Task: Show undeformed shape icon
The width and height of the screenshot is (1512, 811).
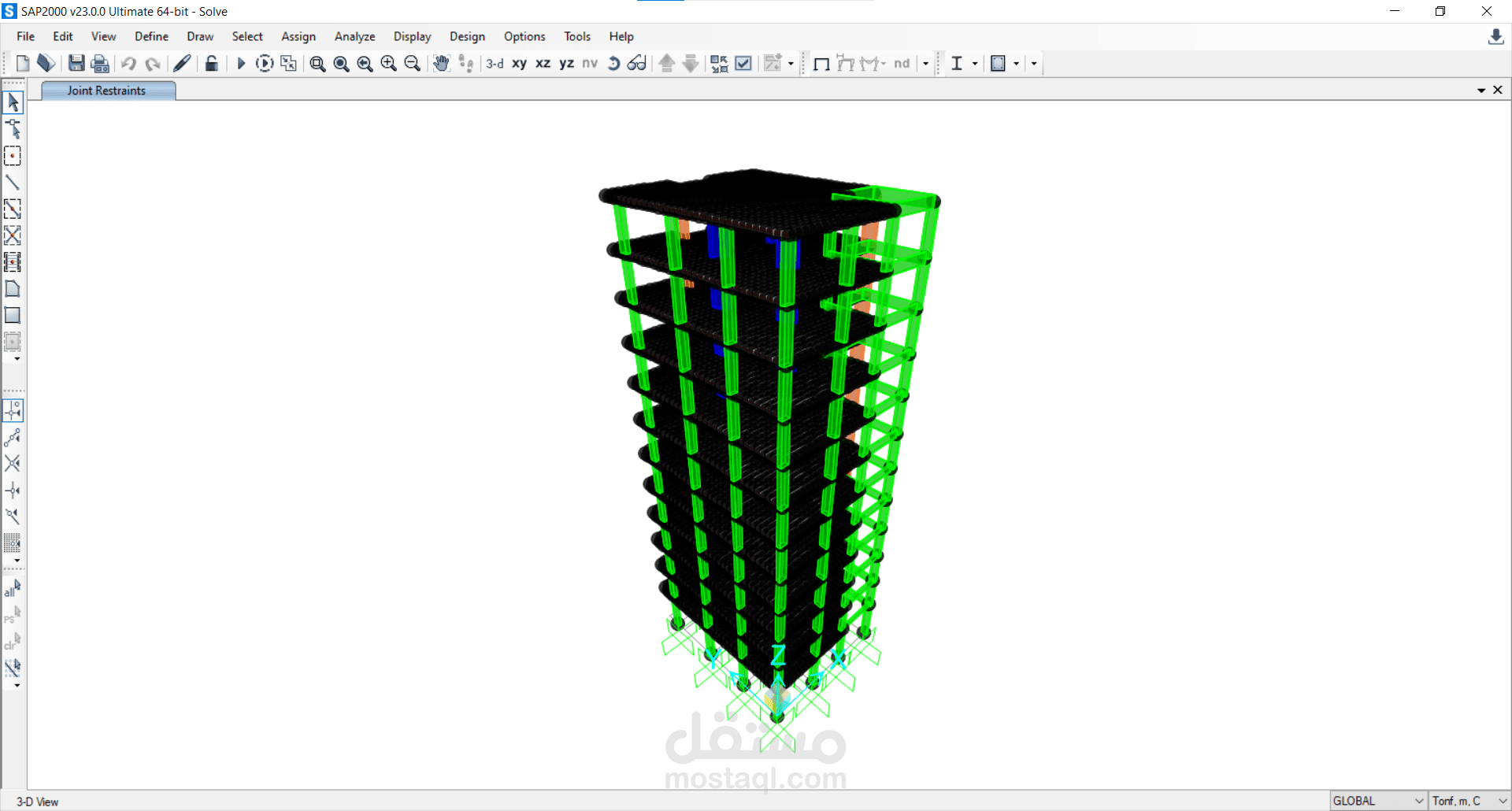Action: point(821,64)
